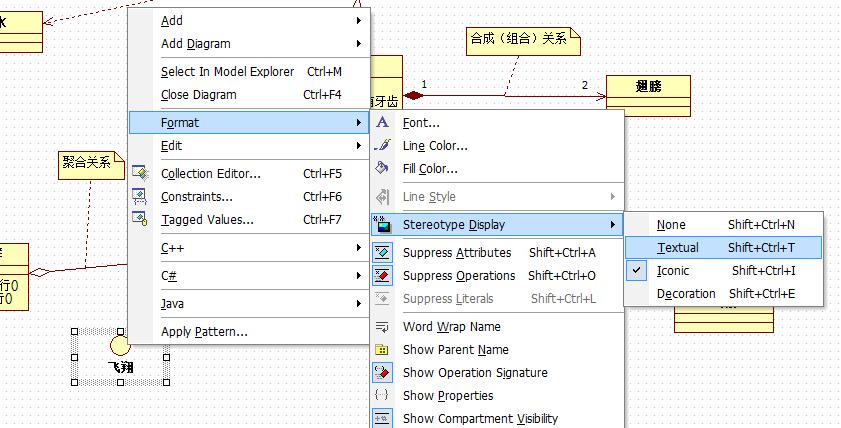Click the Show Operation Signature icon
Viewport: 841px width, 428px height.
(x=382, y=372)
